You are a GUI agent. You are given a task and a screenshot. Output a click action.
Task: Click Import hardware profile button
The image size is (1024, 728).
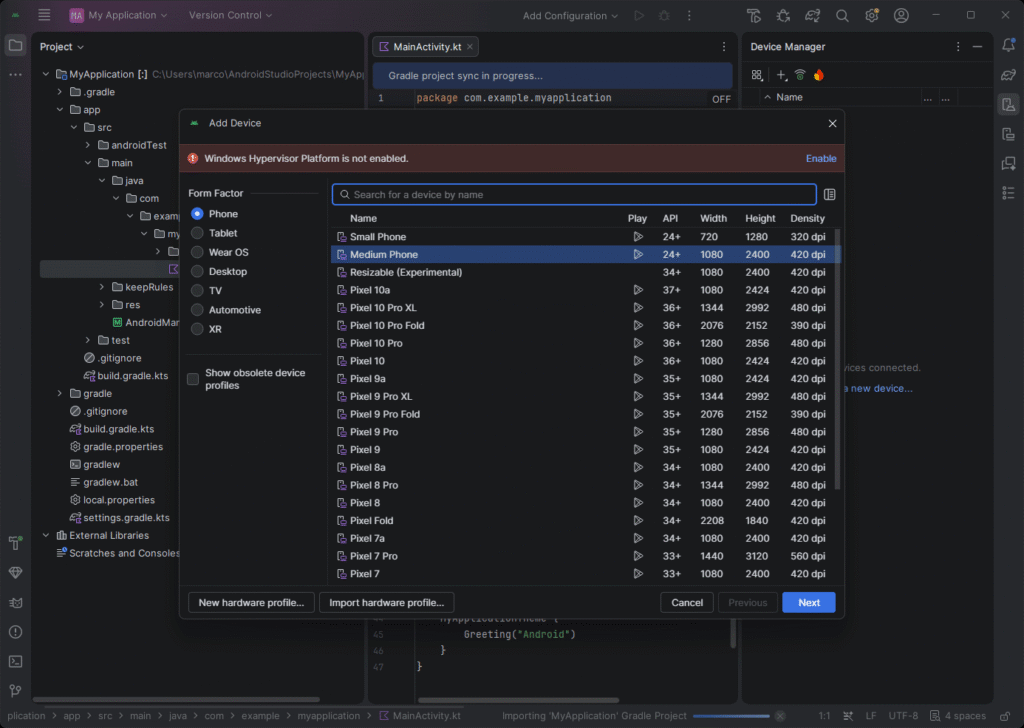click(x=387, y=603)
